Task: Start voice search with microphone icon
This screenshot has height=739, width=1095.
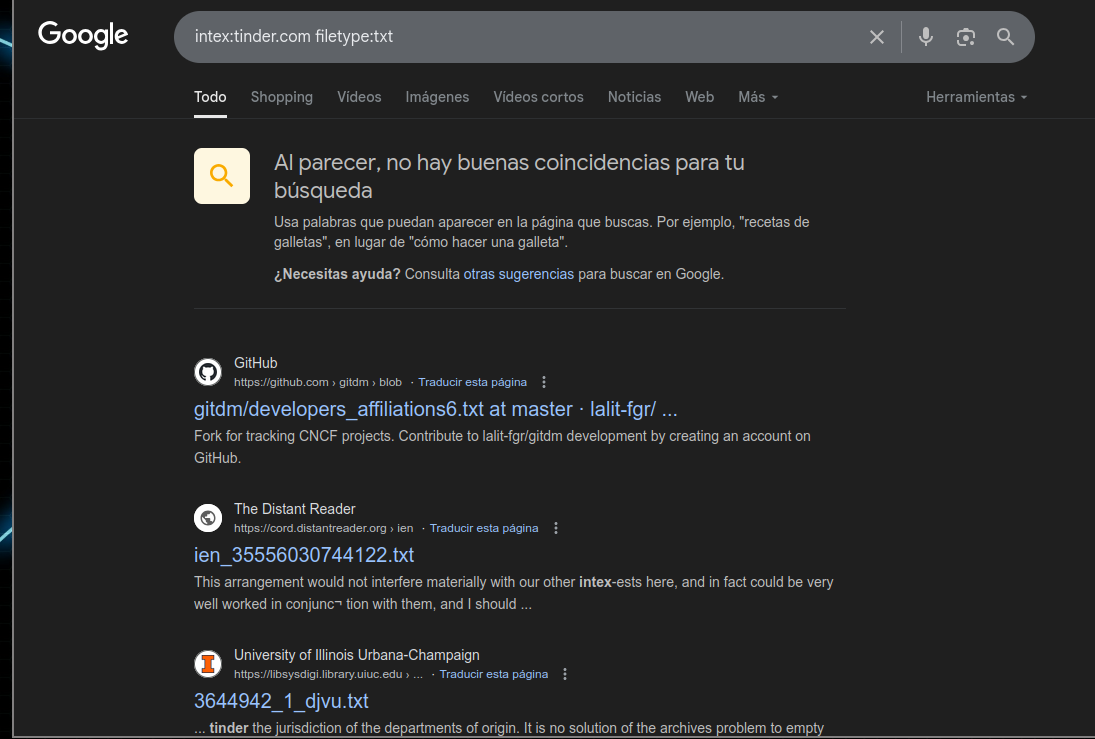Action: pos(925,37)
